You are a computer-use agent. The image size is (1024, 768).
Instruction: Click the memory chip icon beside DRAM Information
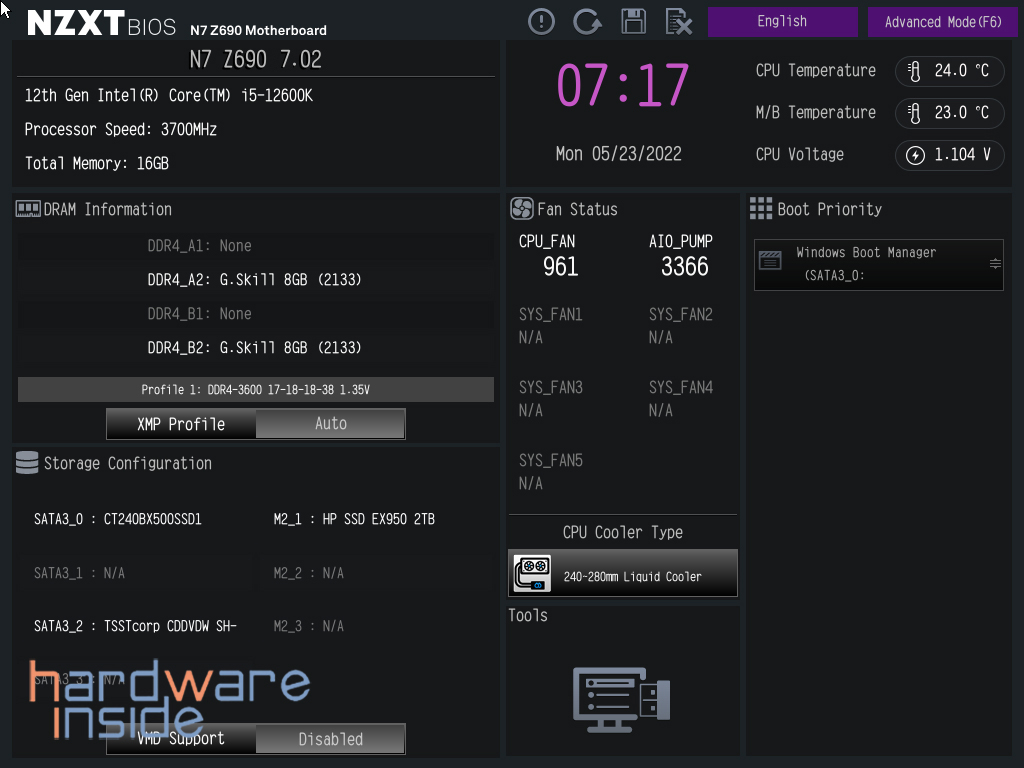[28, 208]
